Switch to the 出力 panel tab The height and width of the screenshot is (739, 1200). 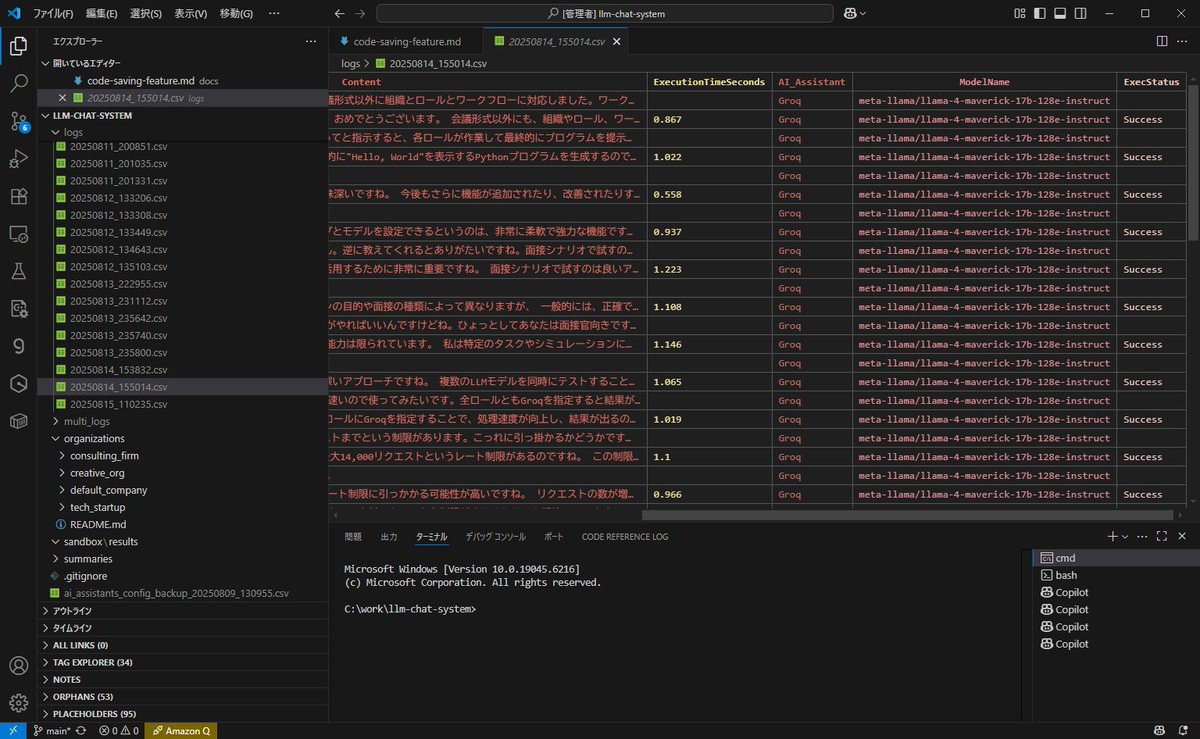click(389, 537)
